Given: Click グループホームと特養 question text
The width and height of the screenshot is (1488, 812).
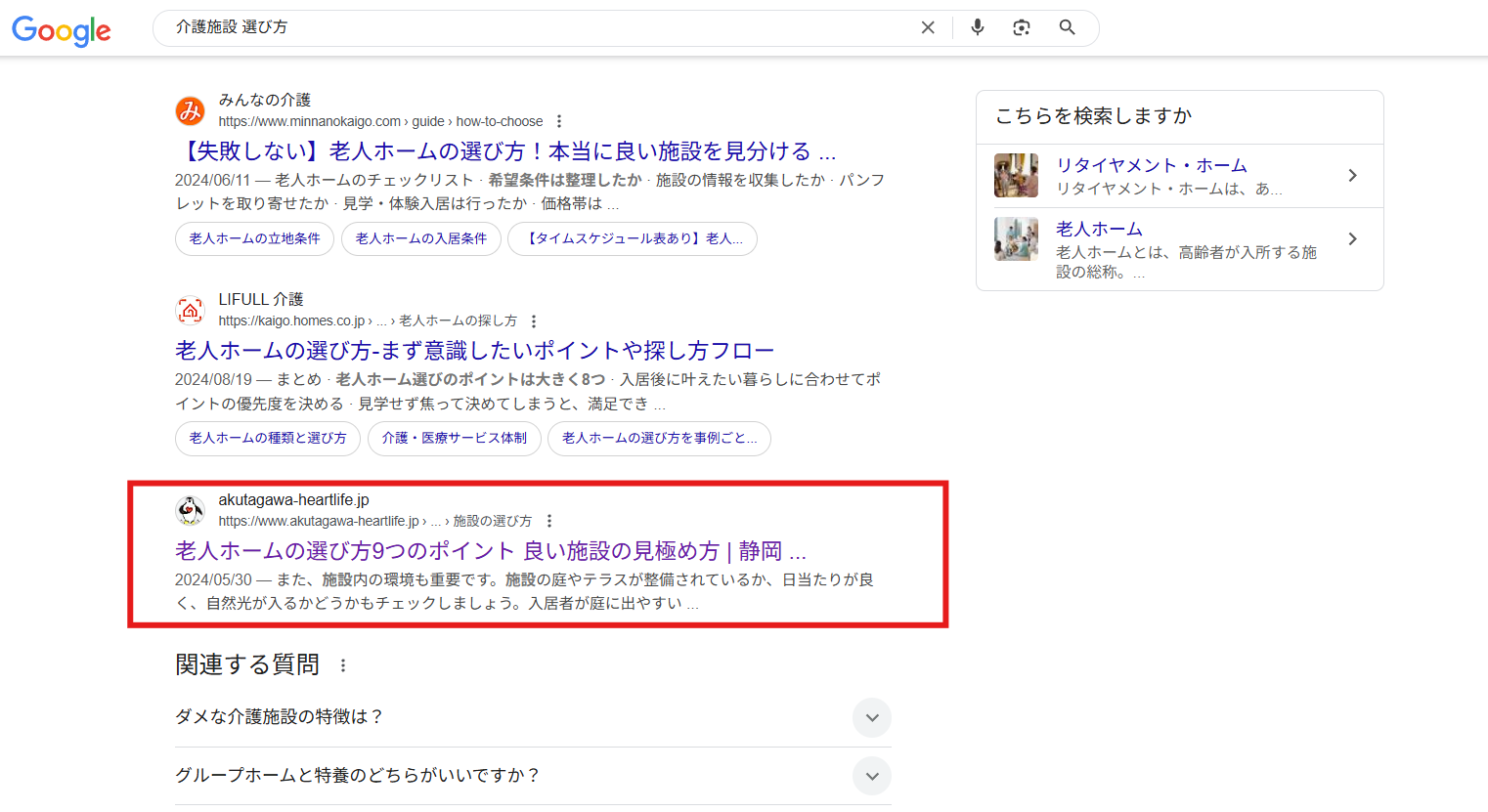Looking at the screenshot, I should [x=357, y=776].
